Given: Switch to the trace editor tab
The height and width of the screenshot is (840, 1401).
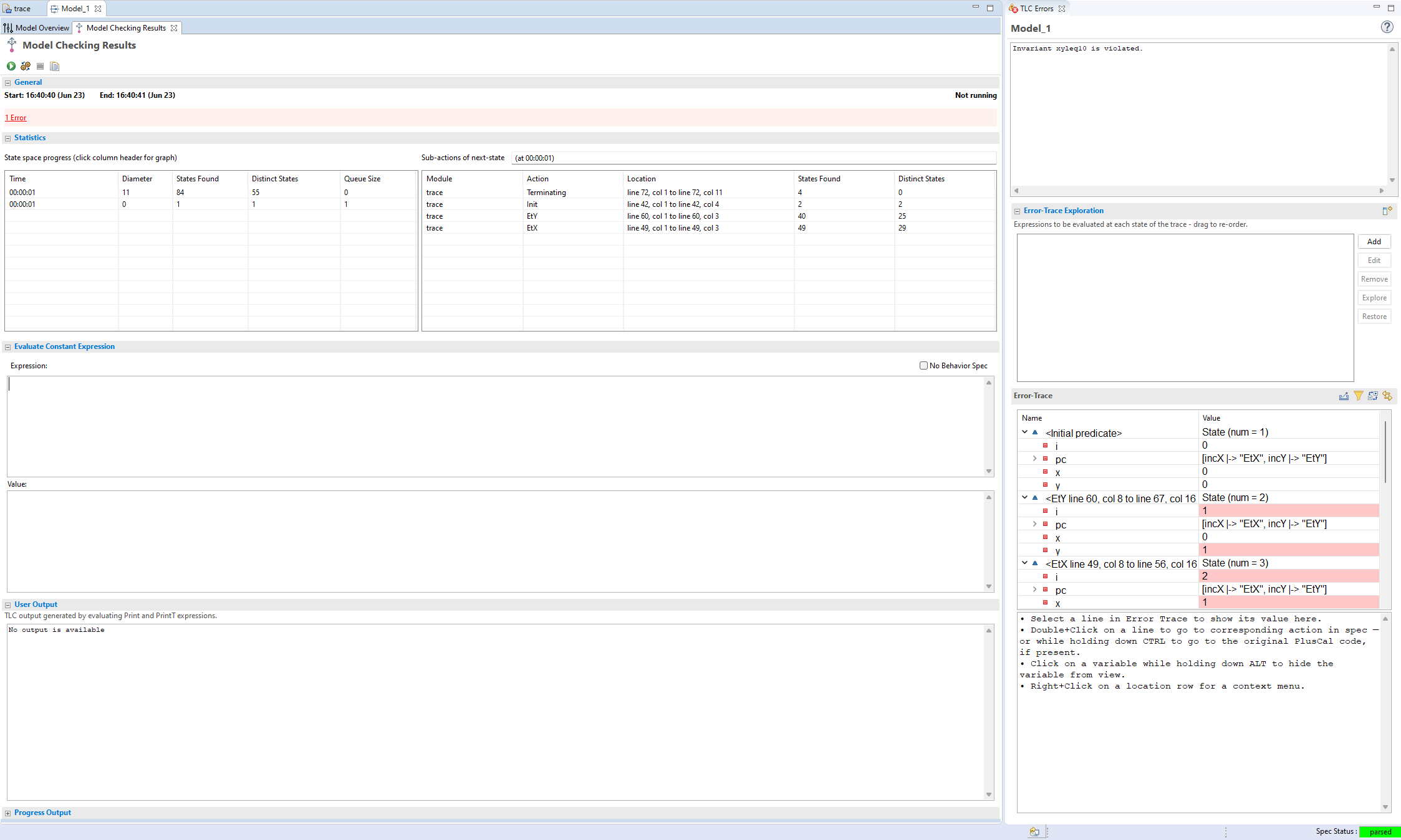Looking at the screenshot, I should pyautogui.click(x=22, y=9).
